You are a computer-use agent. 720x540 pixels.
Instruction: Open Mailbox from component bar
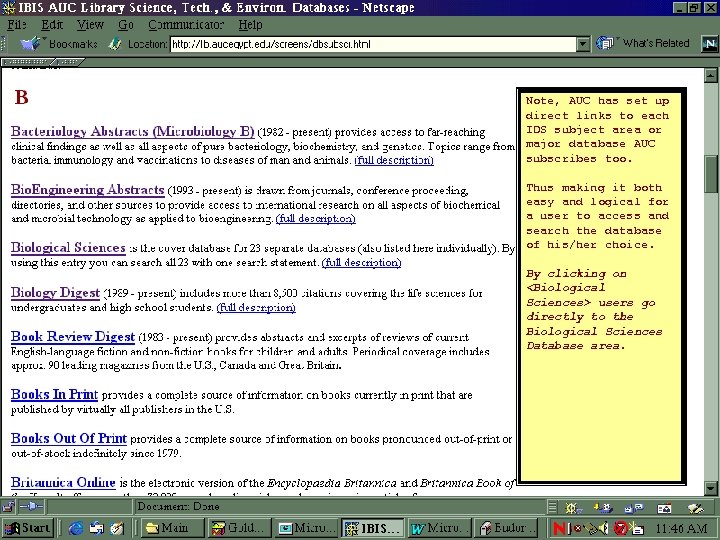click(x=603, y=507)
